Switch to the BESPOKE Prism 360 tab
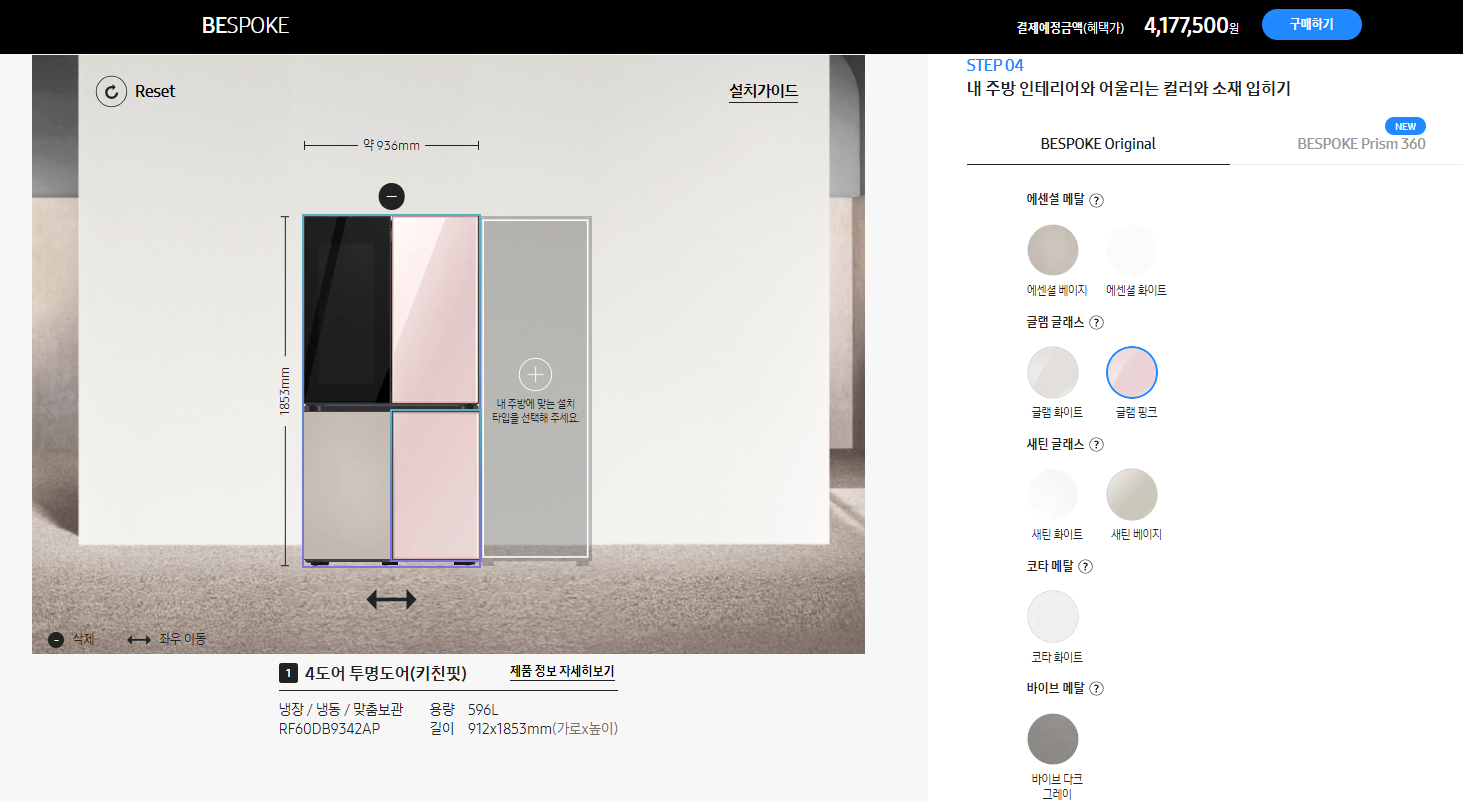The width and height of the screenshot is (1463, 802). [x=1361, y=144]
